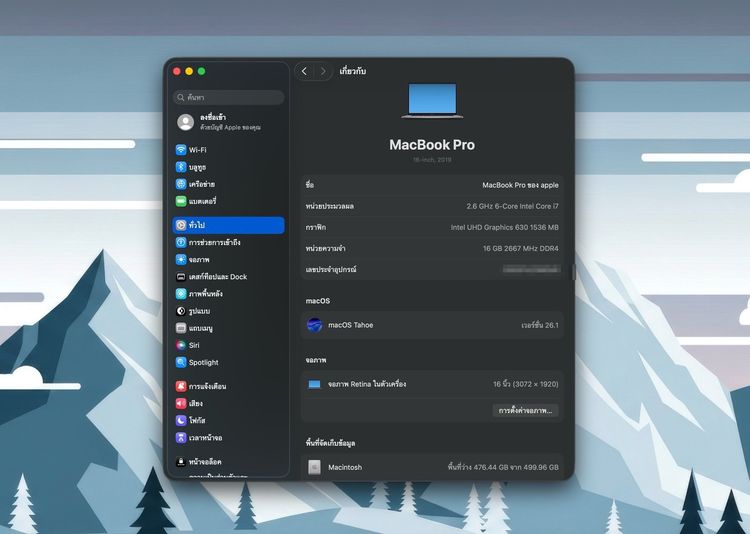Select the Desktop & Dock label
750x534 pixels.
click(218, 277)
